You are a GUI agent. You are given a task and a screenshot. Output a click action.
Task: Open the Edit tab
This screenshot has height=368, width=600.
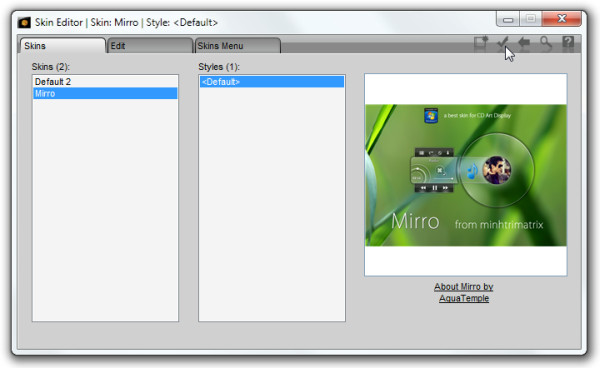click(150, 46)
